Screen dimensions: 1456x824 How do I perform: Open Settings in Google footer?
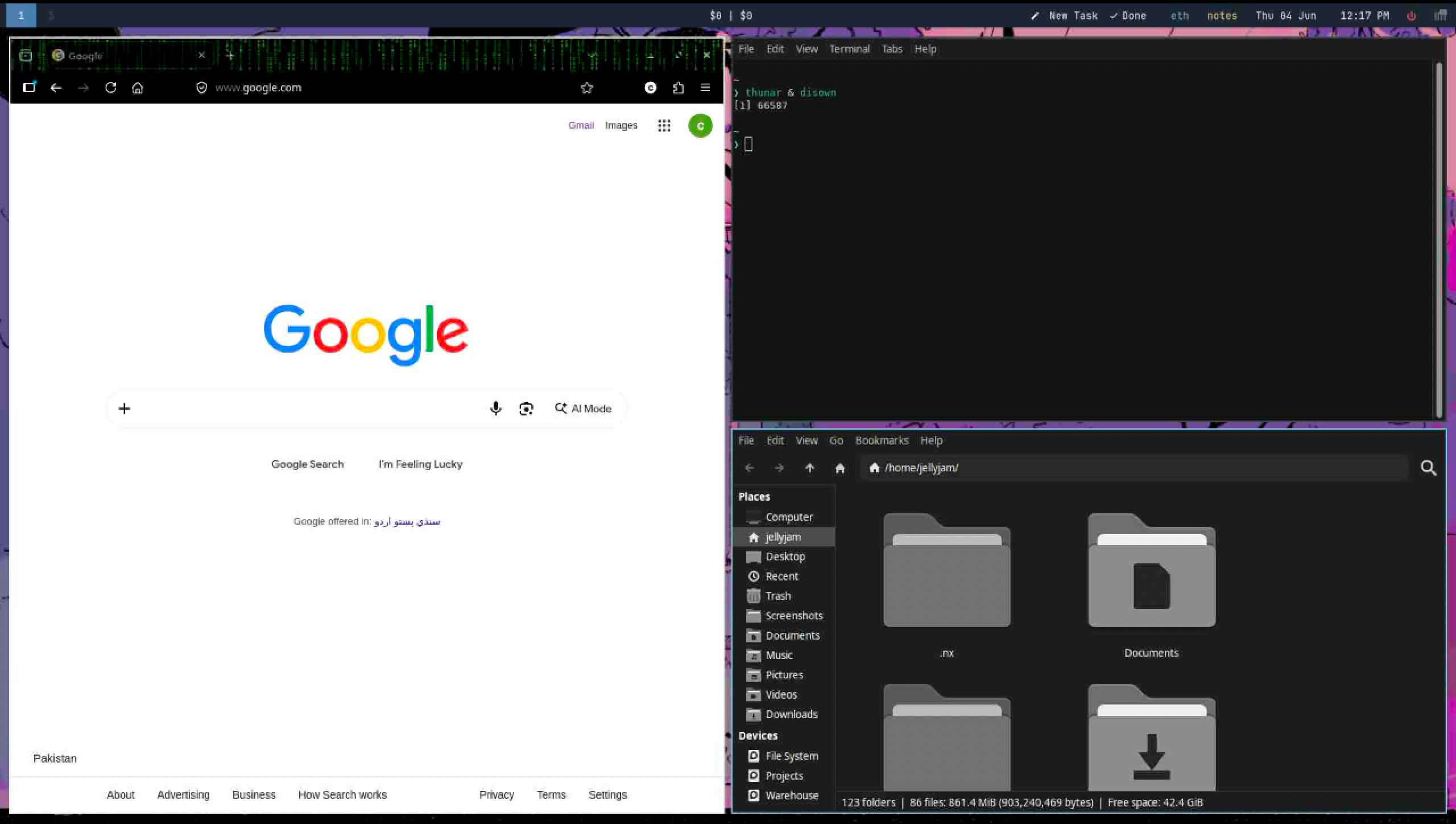[x=607, y=794]
